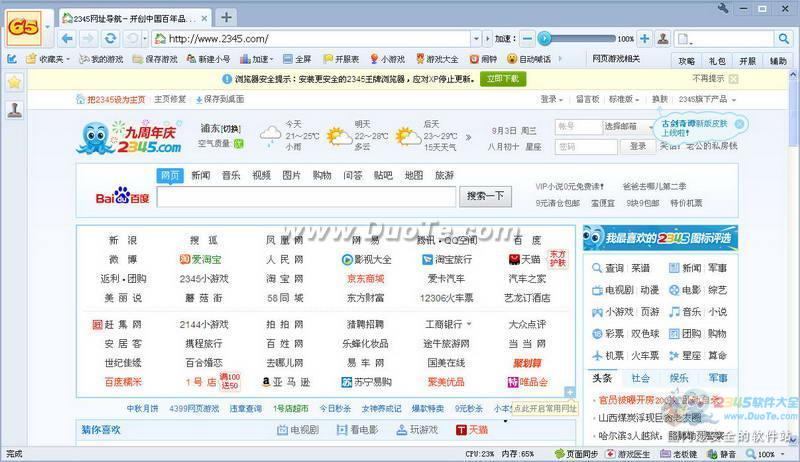Toggle 静音 mute in status bar
Screen dimensions: 800x462
point(721,454)
